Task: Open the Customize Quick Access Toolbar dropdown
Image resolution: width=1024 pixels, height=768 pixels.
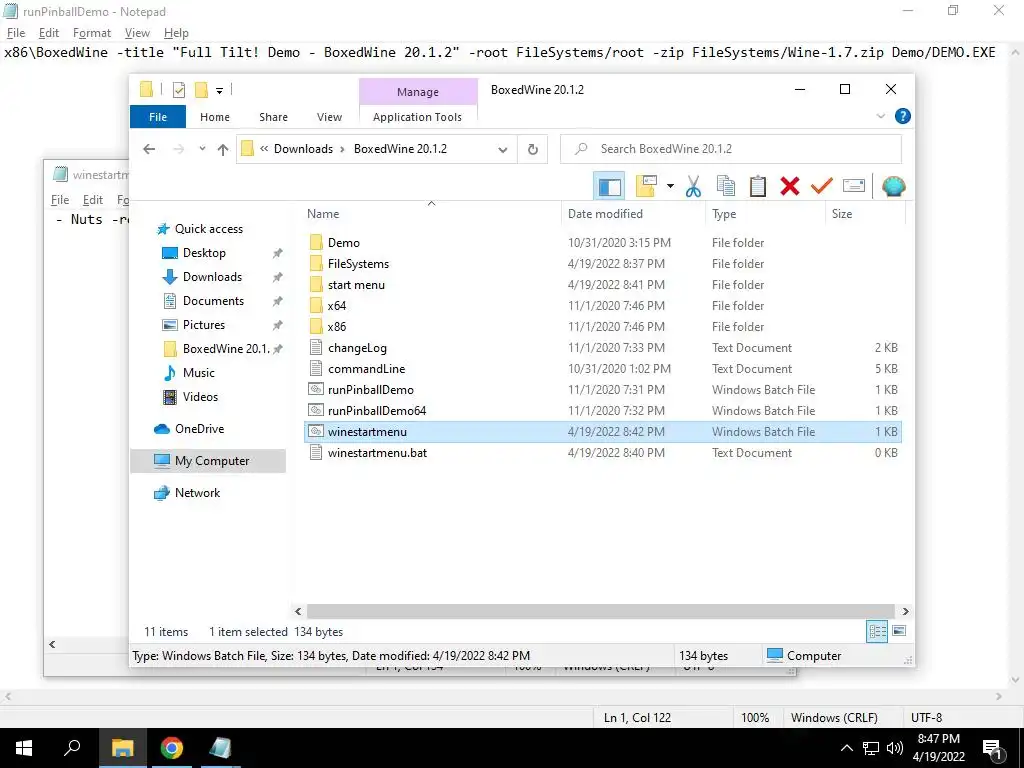Action: (219, 91)
